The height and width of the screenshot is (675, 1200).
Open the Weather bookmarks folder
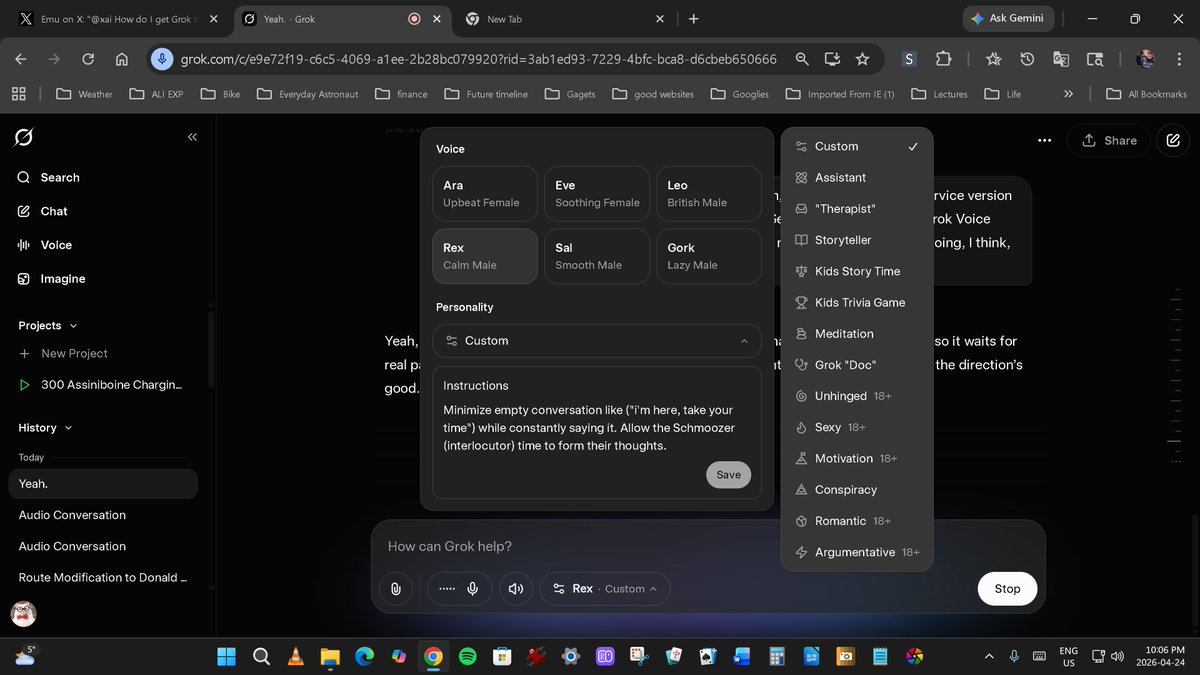[x=85, y=94]
